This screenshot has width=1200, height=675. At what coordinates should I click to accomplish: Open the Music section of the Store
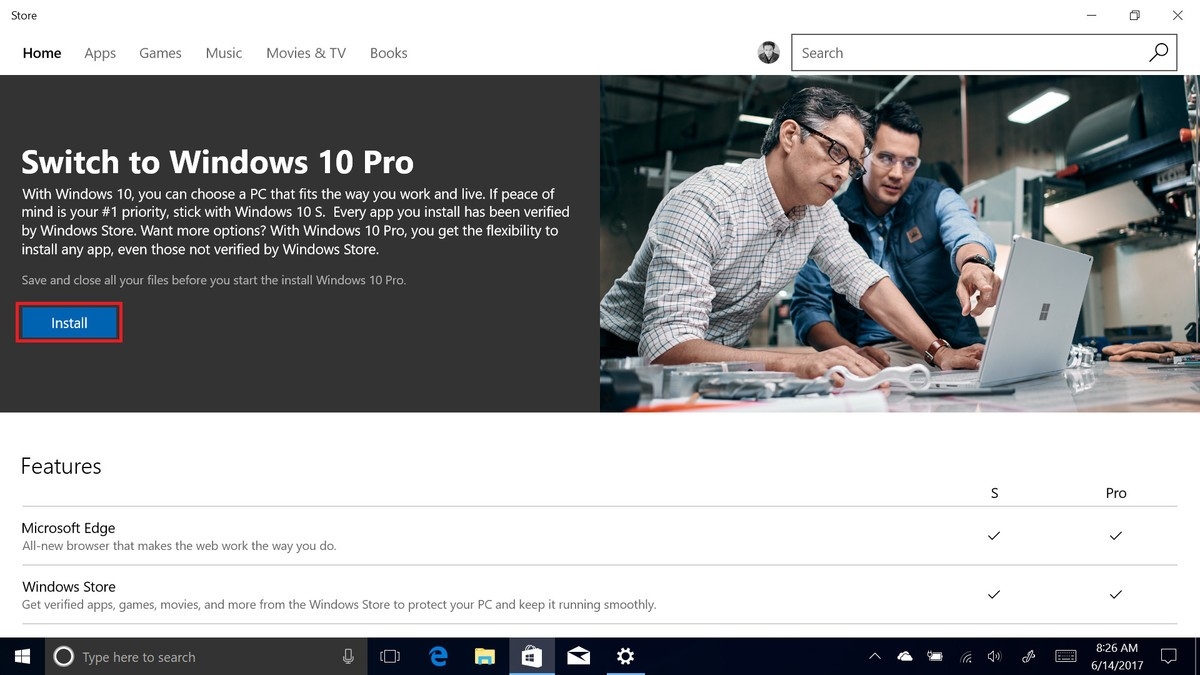point(223,52)
